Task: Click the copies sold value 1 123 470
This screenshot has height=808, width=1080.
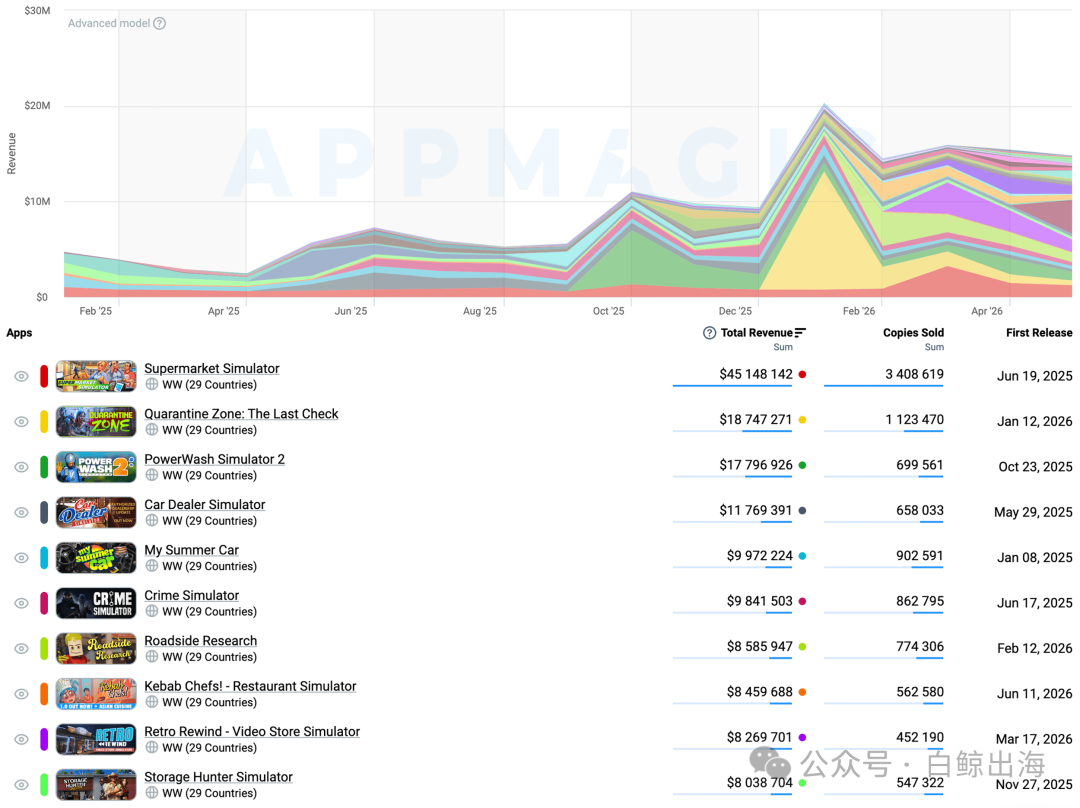Action: (915, 419)
